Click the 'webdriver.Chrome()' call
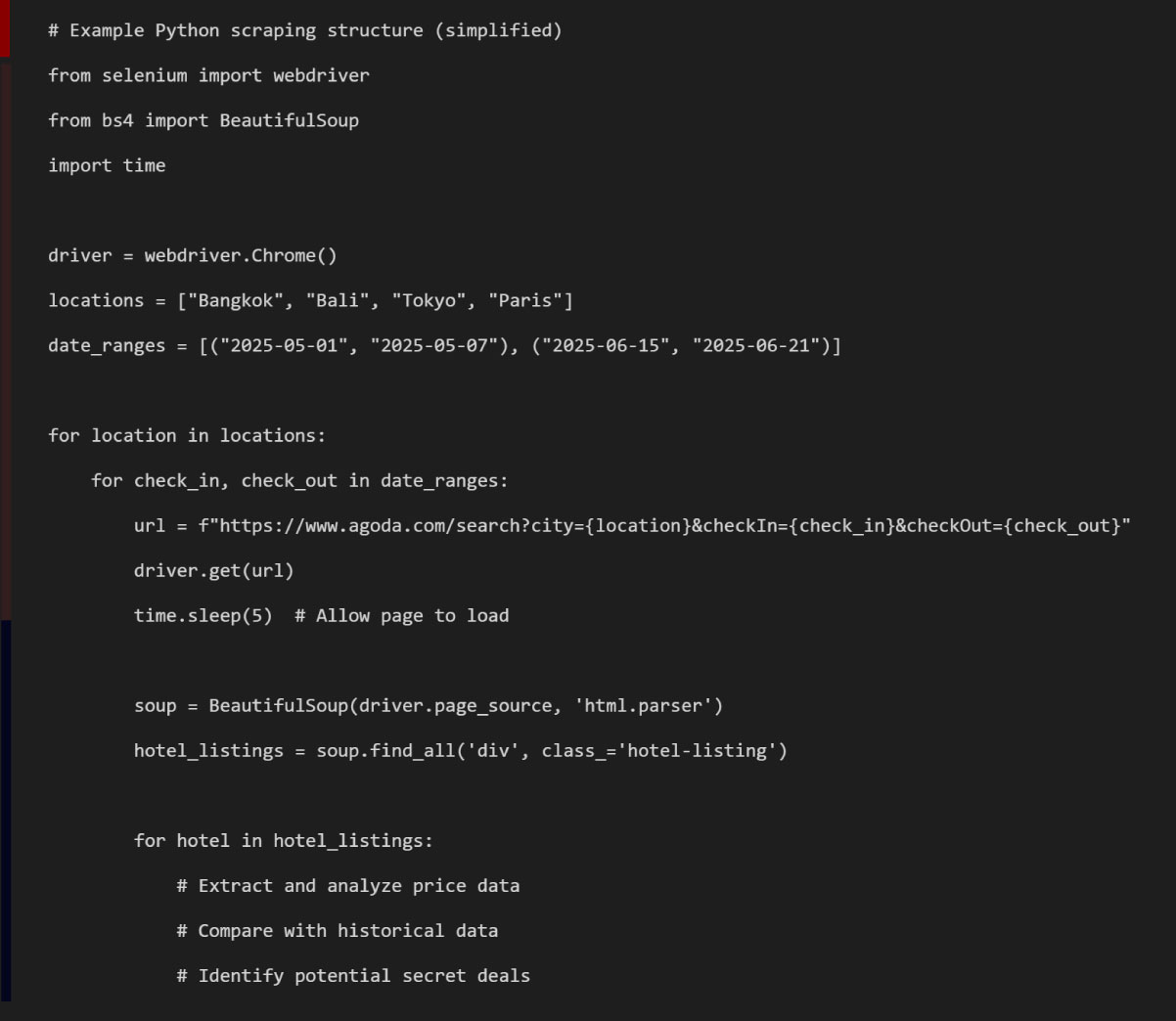Image resolution: width=1176 pixels, height=1021 pixels. [x=241, y=255]
